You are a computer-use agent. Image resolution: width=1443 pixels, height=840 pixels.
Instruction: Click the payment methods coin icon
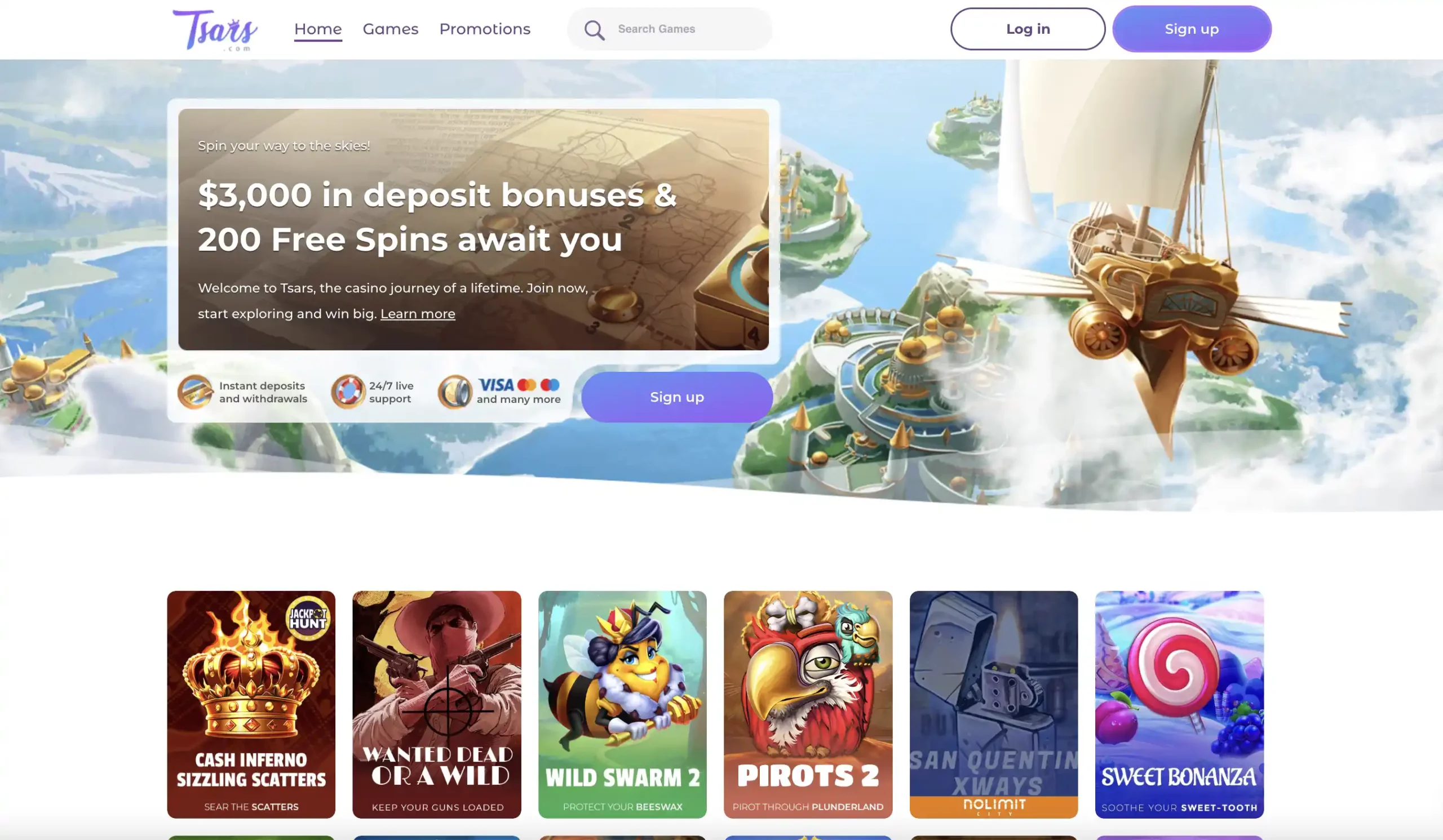point(455,392)
